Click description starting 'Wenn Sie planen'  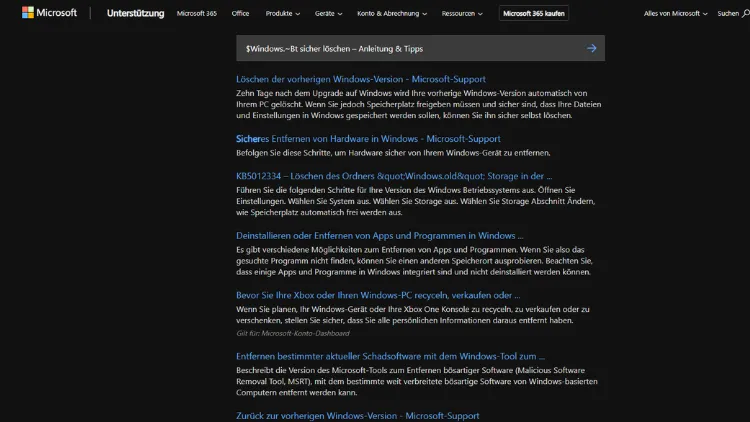click(x=413, y=315)
